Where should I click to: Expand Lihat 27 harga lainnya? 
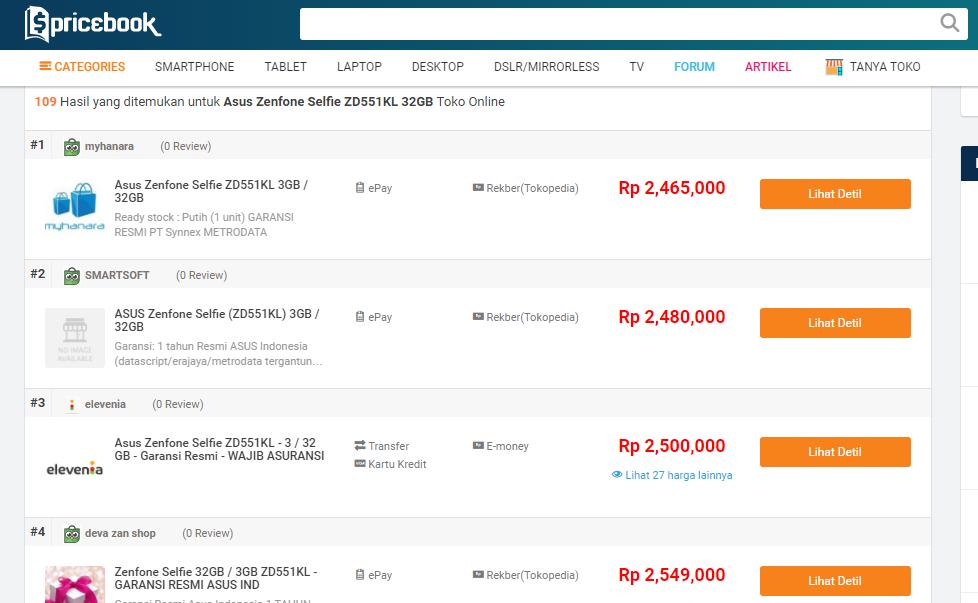[672, 475]
